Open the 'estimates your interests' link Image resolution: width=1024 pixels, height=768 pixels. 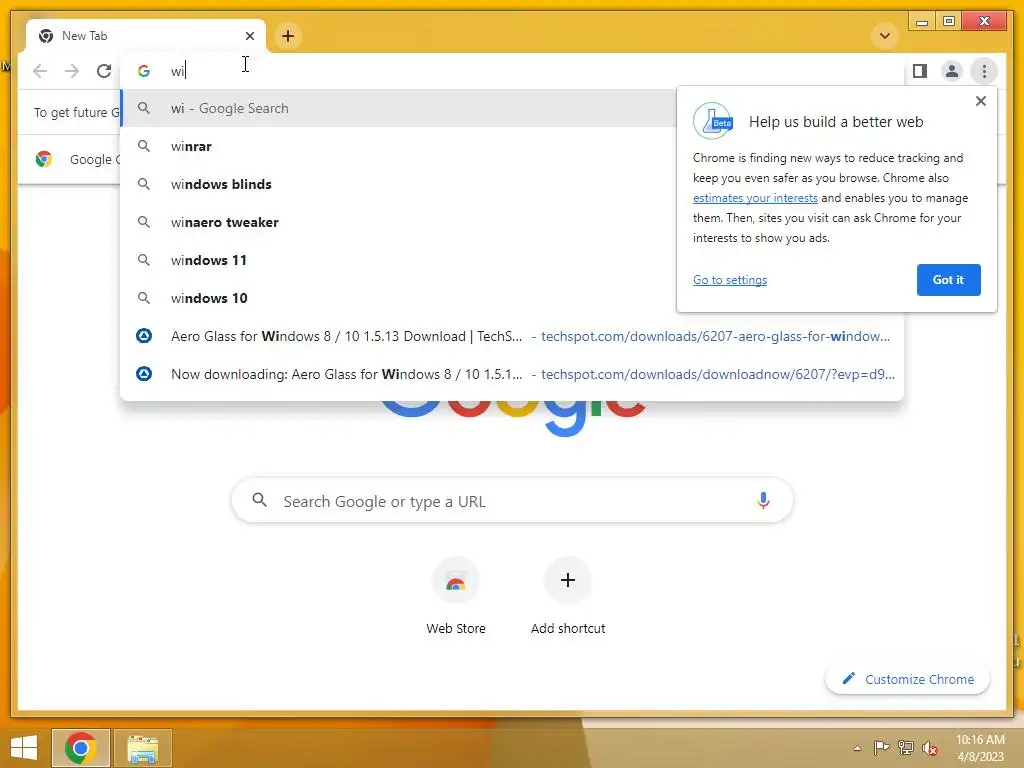(x=755, y=198)
